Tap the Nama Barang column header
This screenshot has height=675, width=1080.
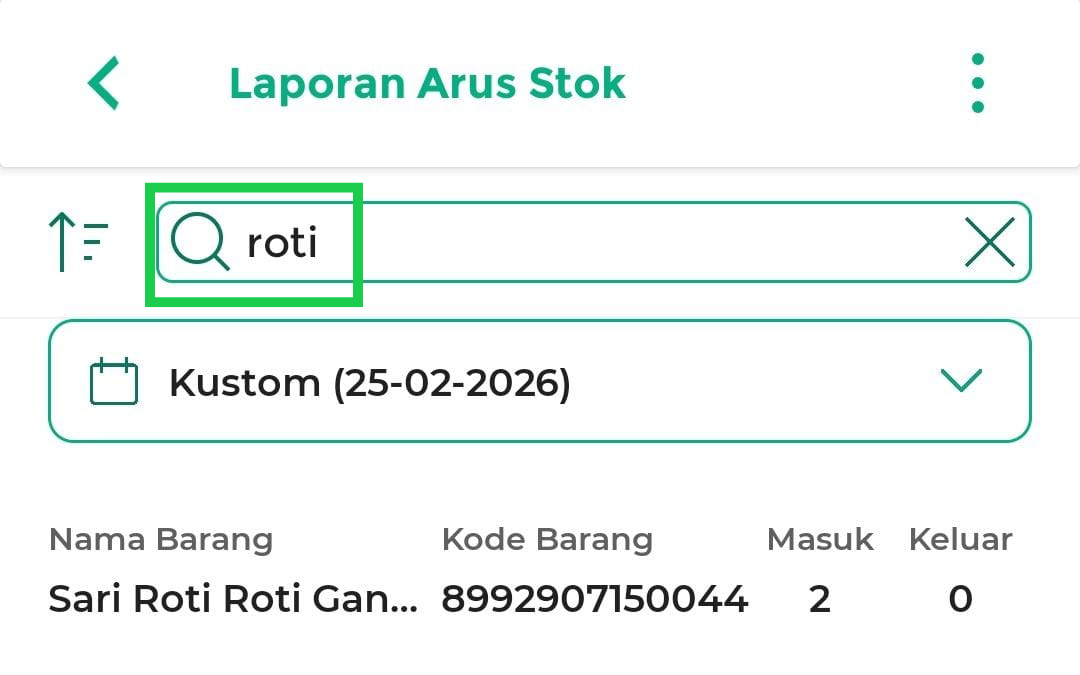(161, 540)
